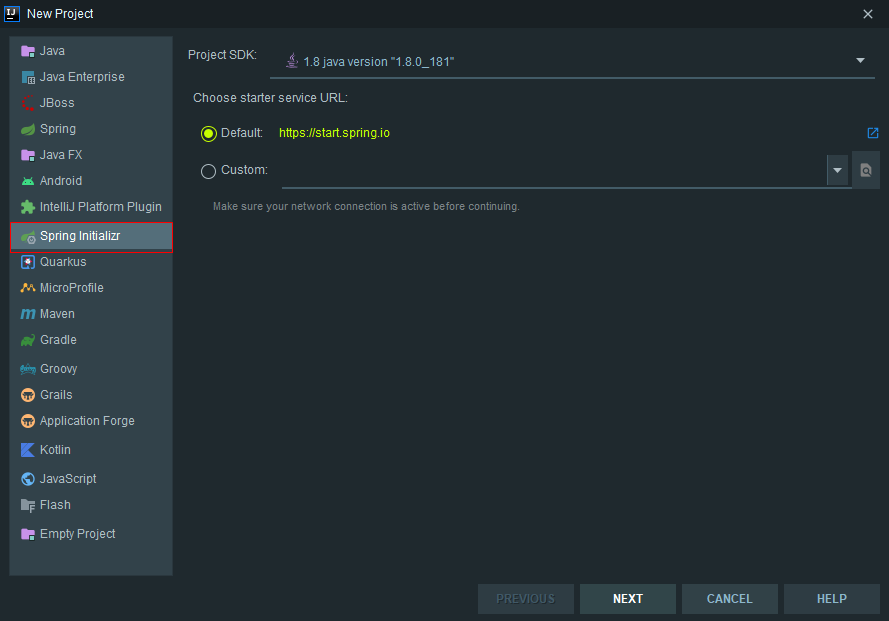
Task: Click the PREVIOUS button
Action: coord(526,599)
